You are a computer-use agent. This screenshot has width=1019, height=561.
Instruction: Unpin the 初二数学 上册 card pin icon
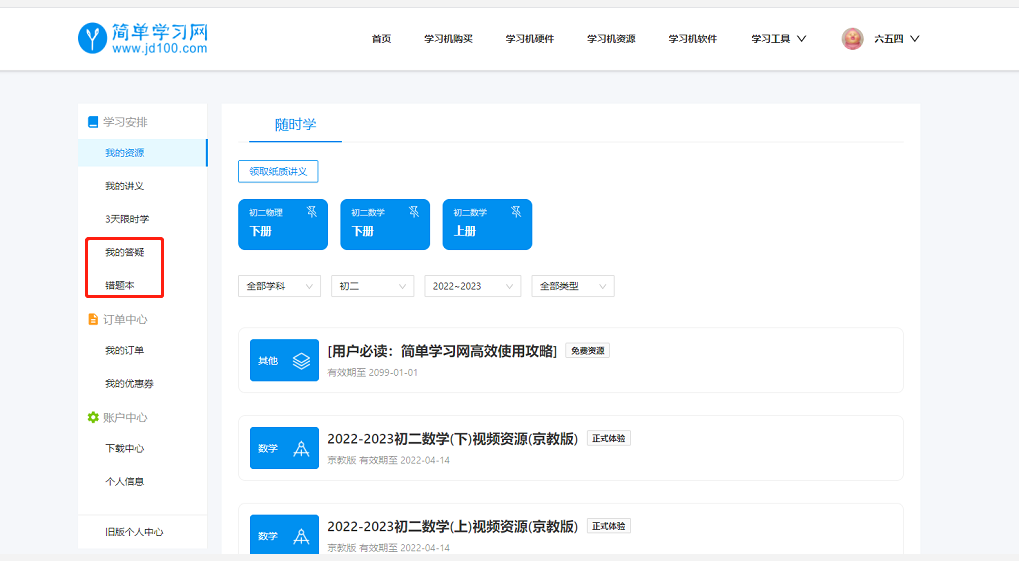[x=516, y=212]
